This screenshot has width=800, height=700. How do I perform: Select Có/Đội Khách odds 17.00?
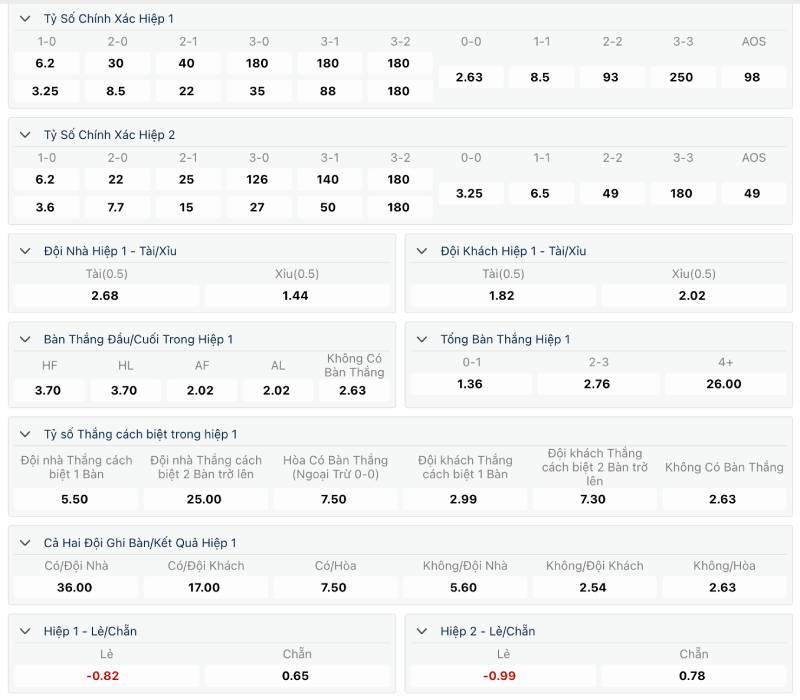pos(205,587)
